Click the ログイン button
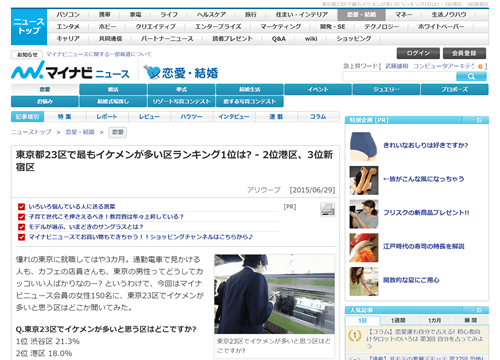 tap(418, 53)
